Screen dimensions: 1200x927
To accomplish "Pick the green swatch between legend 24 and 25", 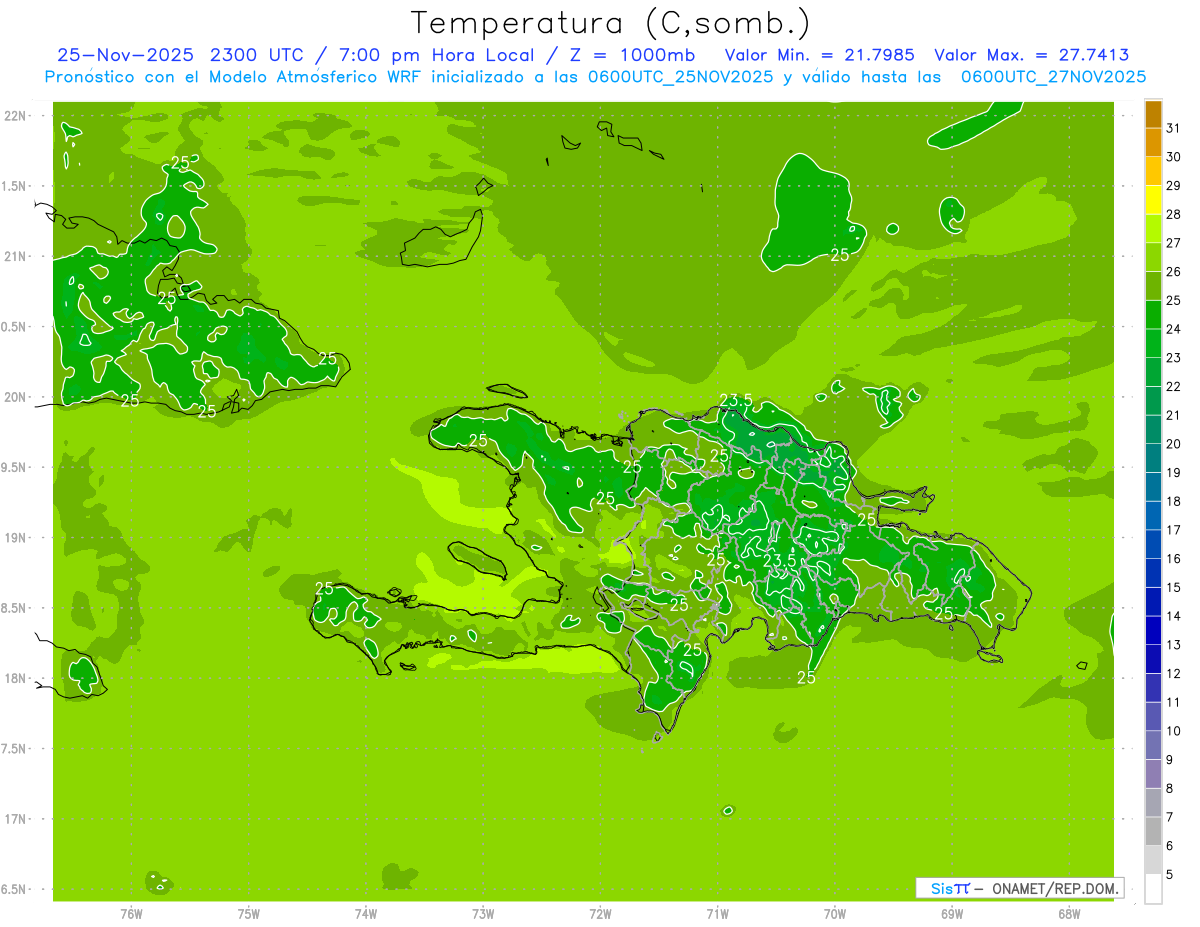I will (1153, 315).
